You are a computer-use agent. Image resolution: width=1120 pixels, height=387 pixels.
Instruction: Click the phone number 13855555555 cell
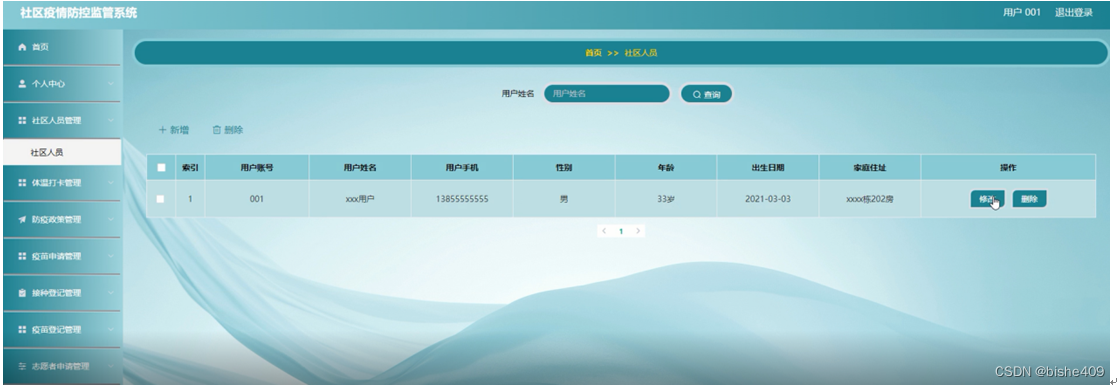pyautogui.click(x=462, y=199)
